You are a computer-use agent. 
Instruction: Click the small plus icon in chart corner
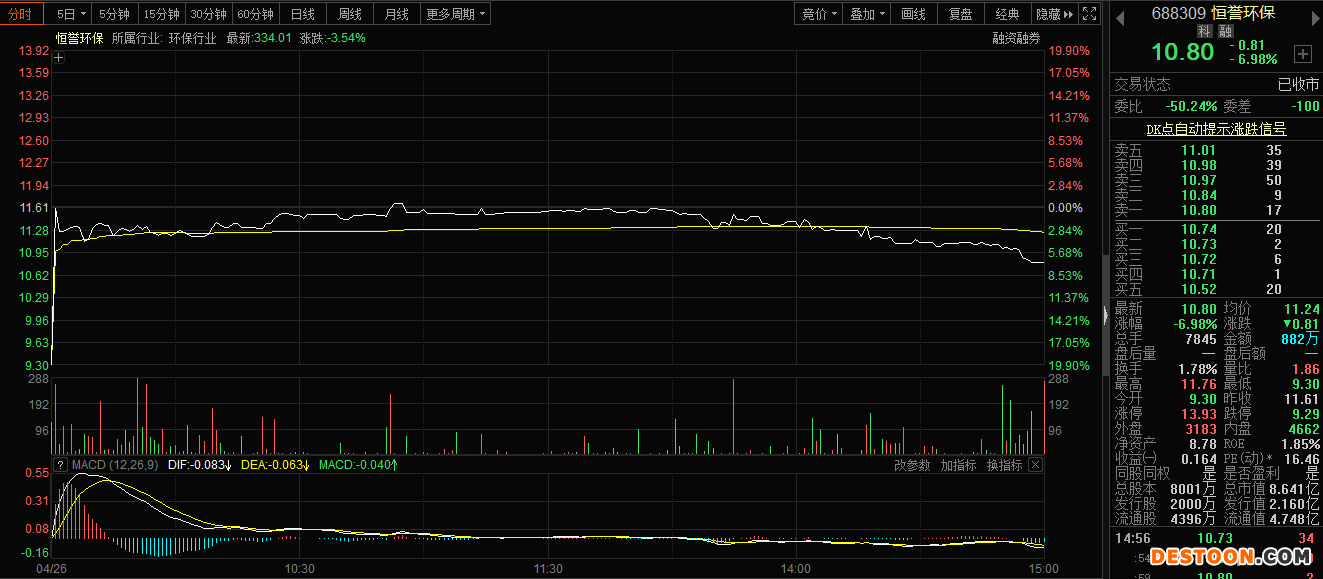[x=59, y=58]
